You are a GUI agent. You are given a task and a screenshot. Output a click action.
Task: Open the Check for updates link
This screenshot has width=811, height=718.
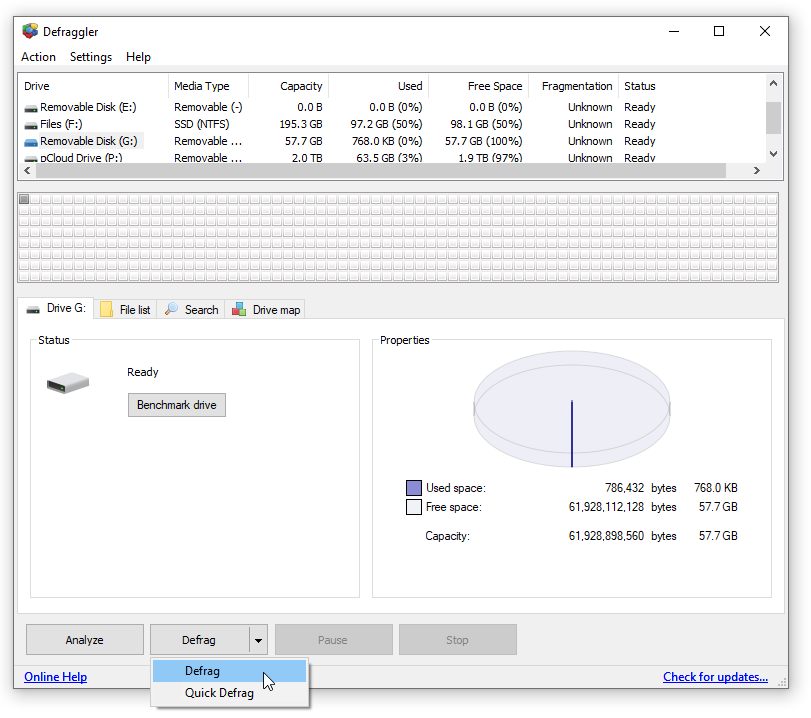(715, 677)
